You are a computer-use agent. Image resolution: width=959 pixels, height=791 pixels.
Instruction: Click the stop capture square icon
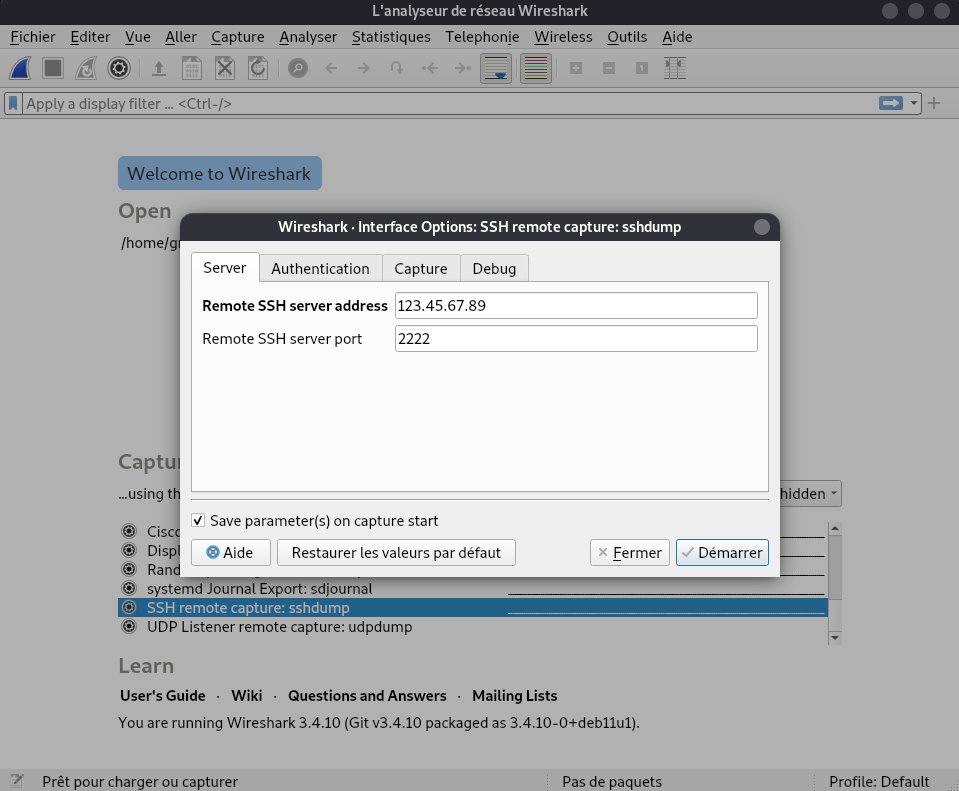[x=54, y=68]
